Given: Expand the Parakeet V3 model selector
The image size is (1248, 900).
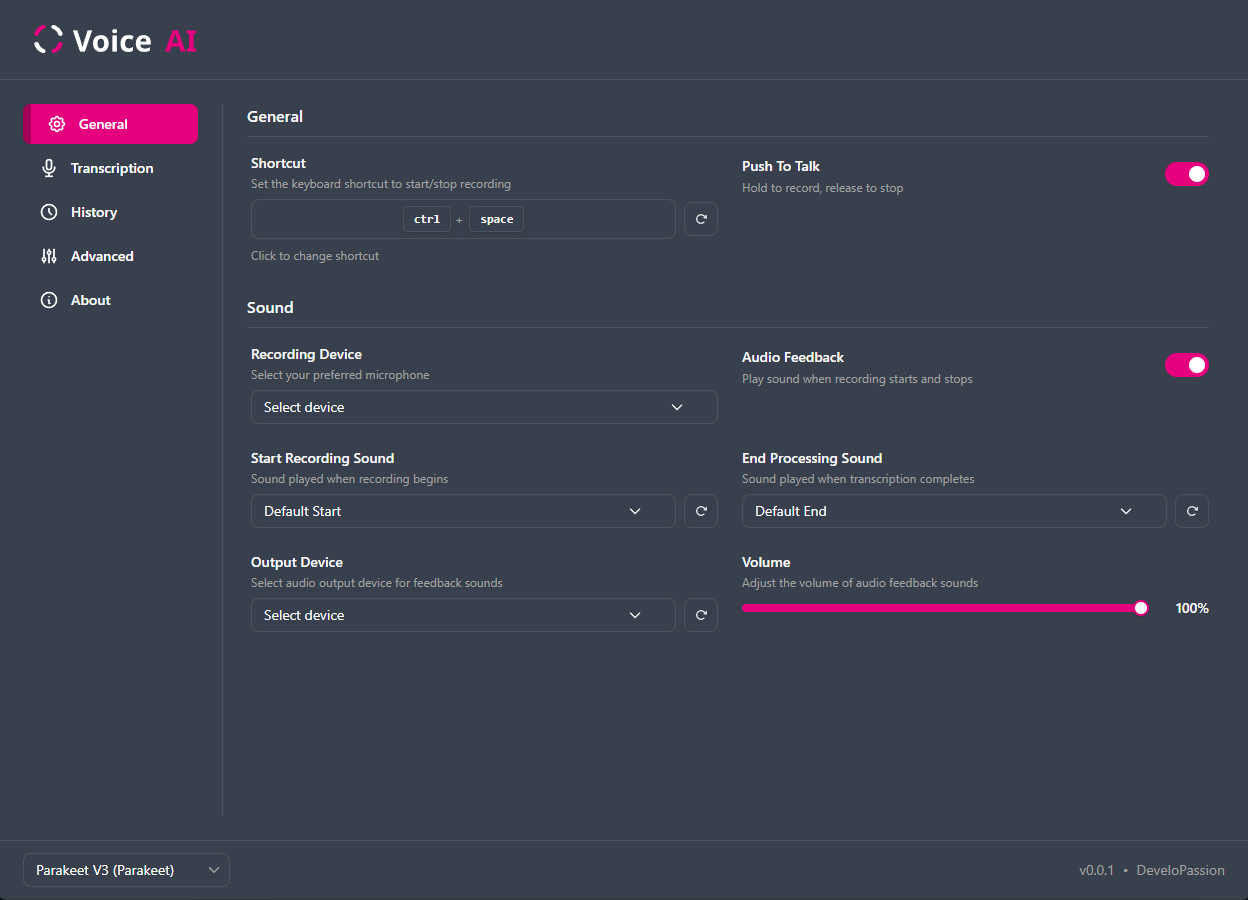Looking at the screenshot, I should (126, 870).
